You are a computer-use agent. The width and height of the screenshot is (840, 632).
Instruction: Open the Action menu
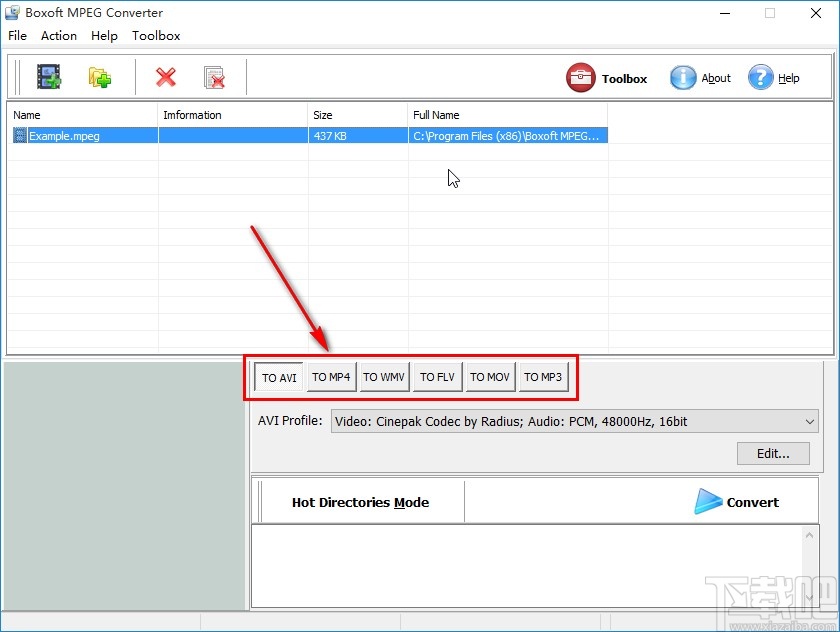58,35
